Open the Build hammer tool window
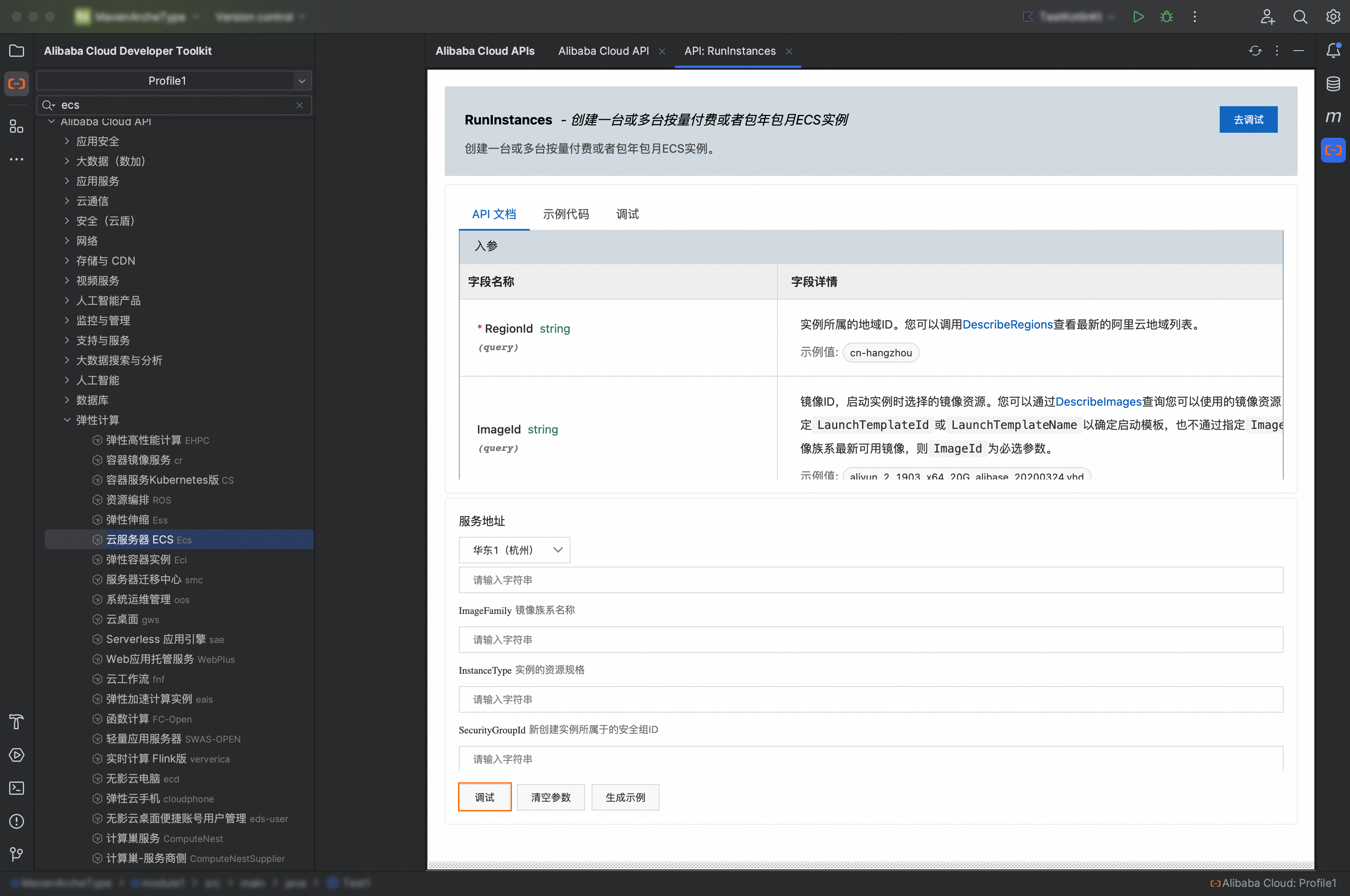1350x896 pixels. click(x=17, y=722)
